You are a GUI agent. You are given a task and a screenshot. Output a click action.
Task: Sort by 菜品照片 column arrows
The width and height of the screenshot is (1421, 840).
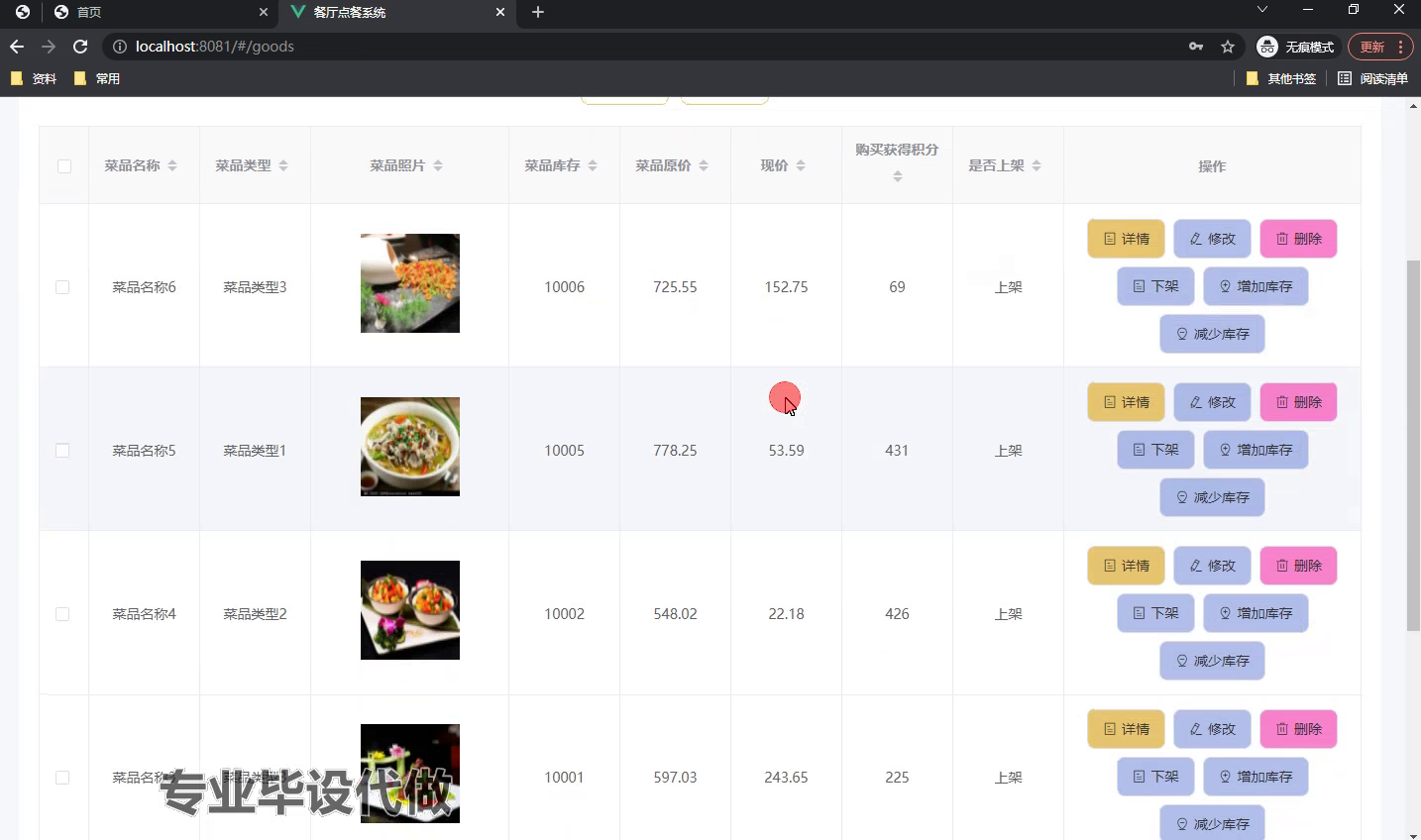[x=438, y=166]
